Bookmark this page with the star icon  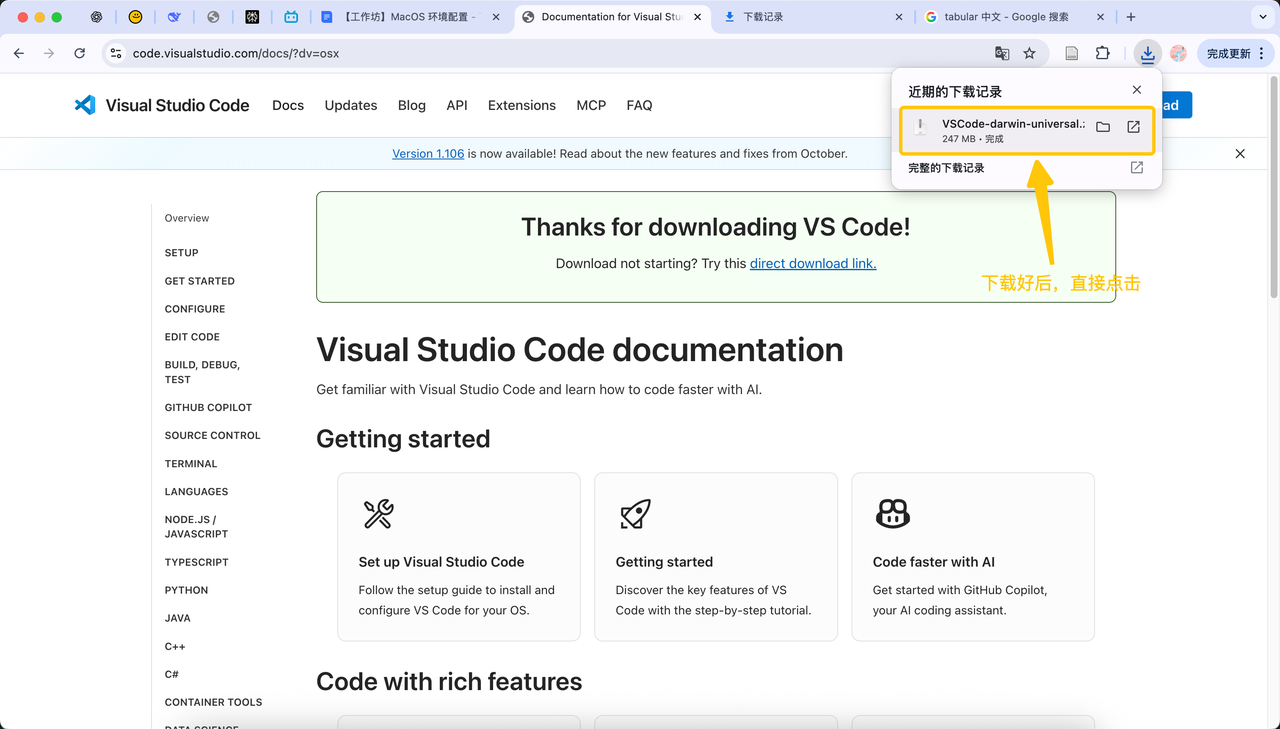click(x=1029, y=53)
